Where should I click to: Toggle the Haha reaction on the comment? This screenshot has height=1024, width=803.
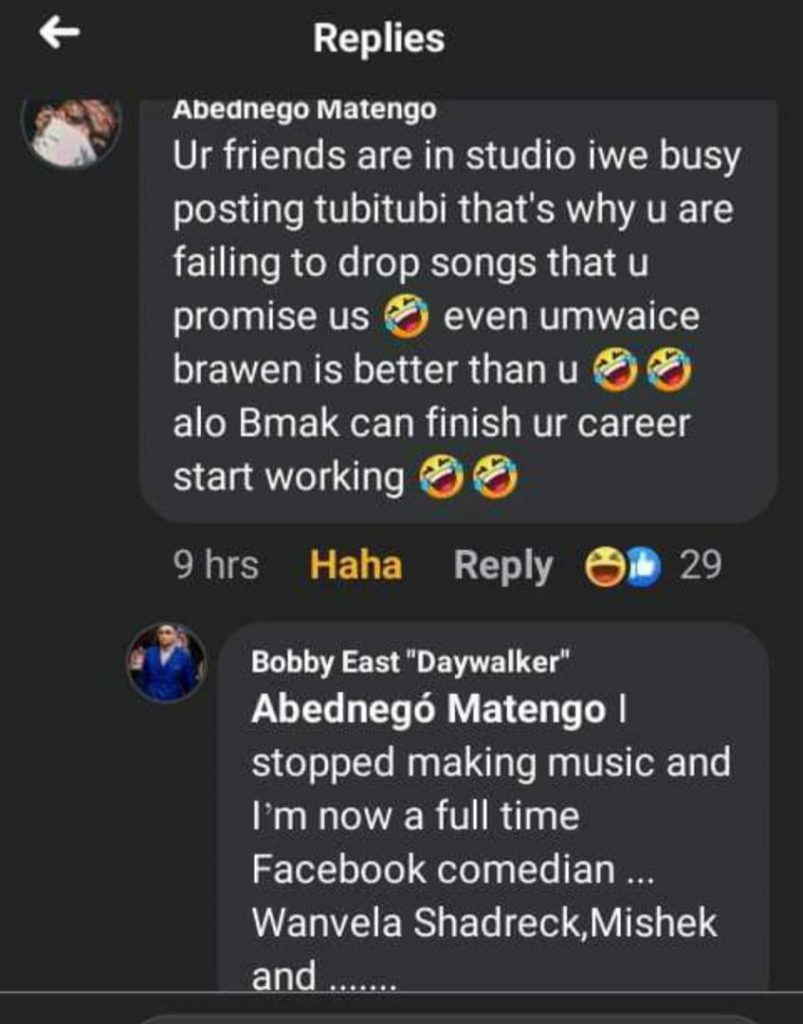[x=355, y=566]
